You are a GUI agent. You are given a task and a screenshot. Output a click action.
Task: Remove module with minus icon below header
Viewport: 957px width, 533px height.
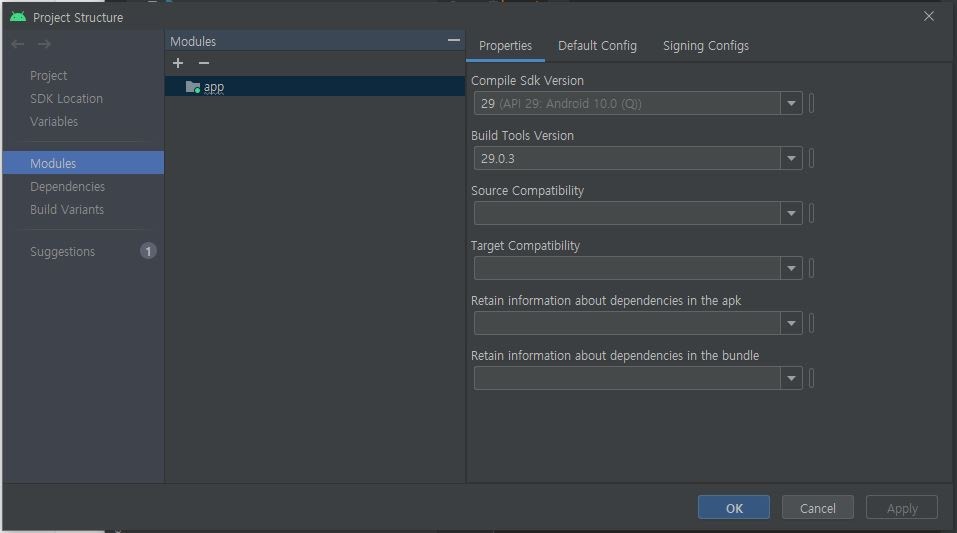click(204, 63)
